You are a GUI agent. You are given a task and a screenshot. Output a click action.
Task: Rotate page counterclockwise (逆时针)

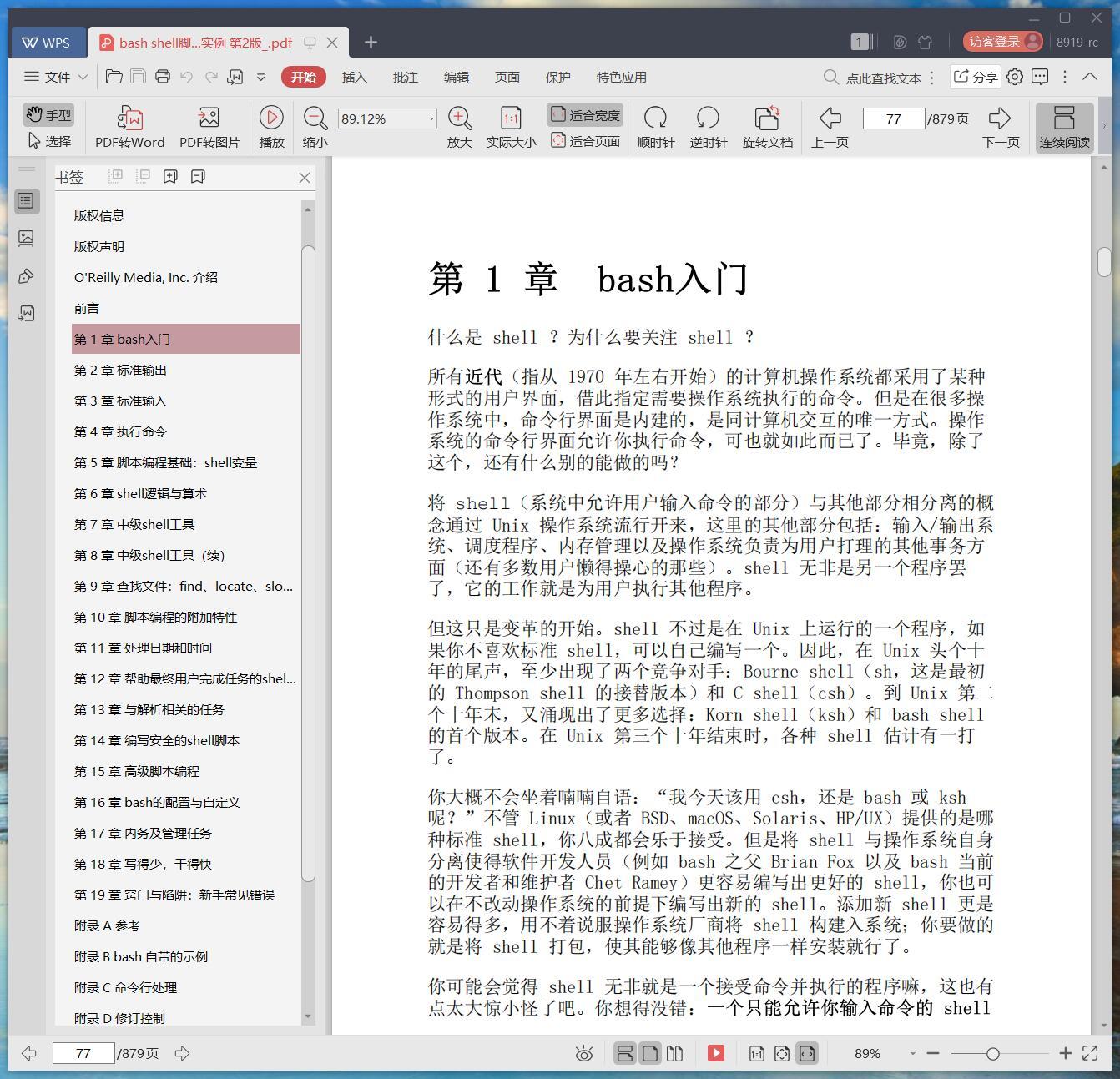coord(708,128)
